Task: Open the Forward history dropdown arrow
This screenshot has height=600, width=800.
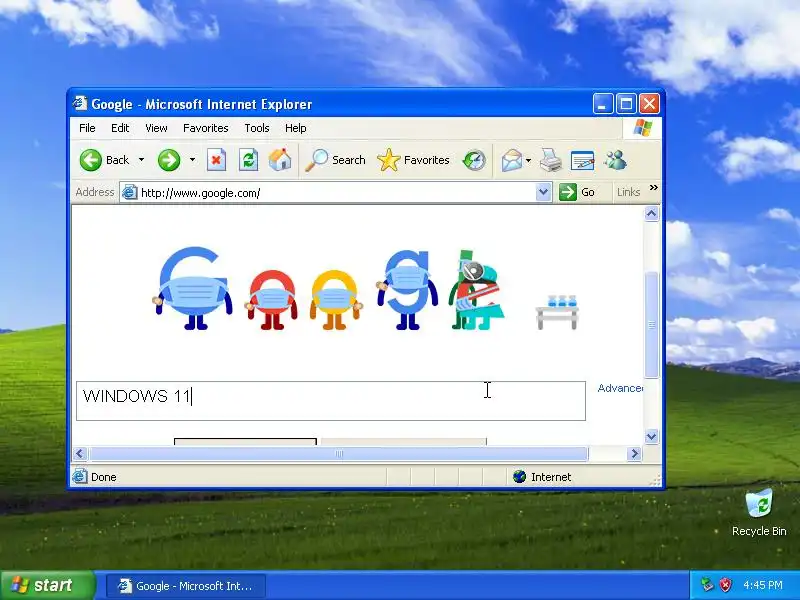Action: 192,160
